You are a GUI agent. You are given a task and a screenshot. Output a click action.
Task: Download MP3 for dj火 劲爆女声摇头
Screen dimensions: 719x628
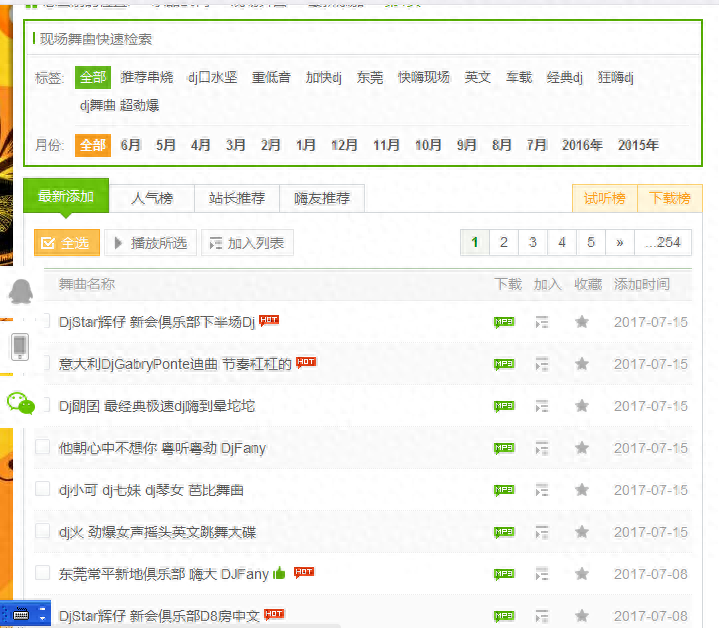click(504, 532)
